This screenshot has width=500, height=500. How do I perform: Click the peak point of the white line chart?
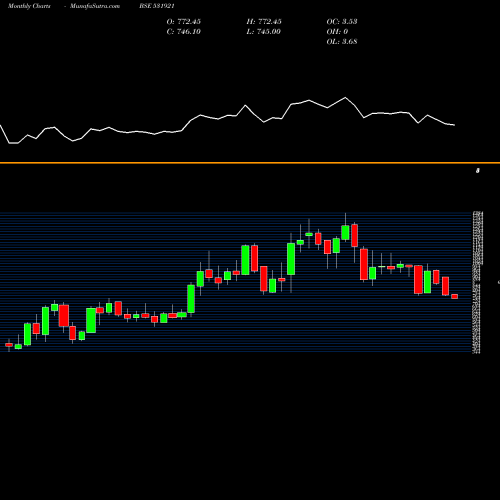pos(345,97)
